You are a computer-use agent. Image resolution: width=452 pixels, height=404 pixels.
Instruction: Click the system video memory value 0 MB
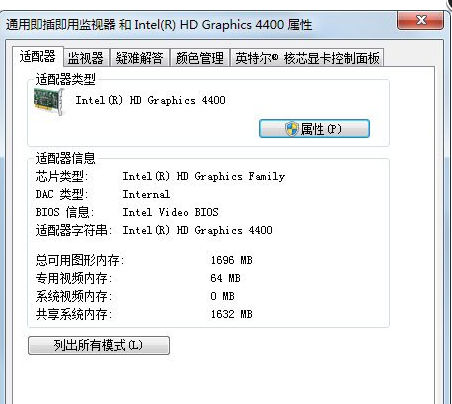click(222, 296)
